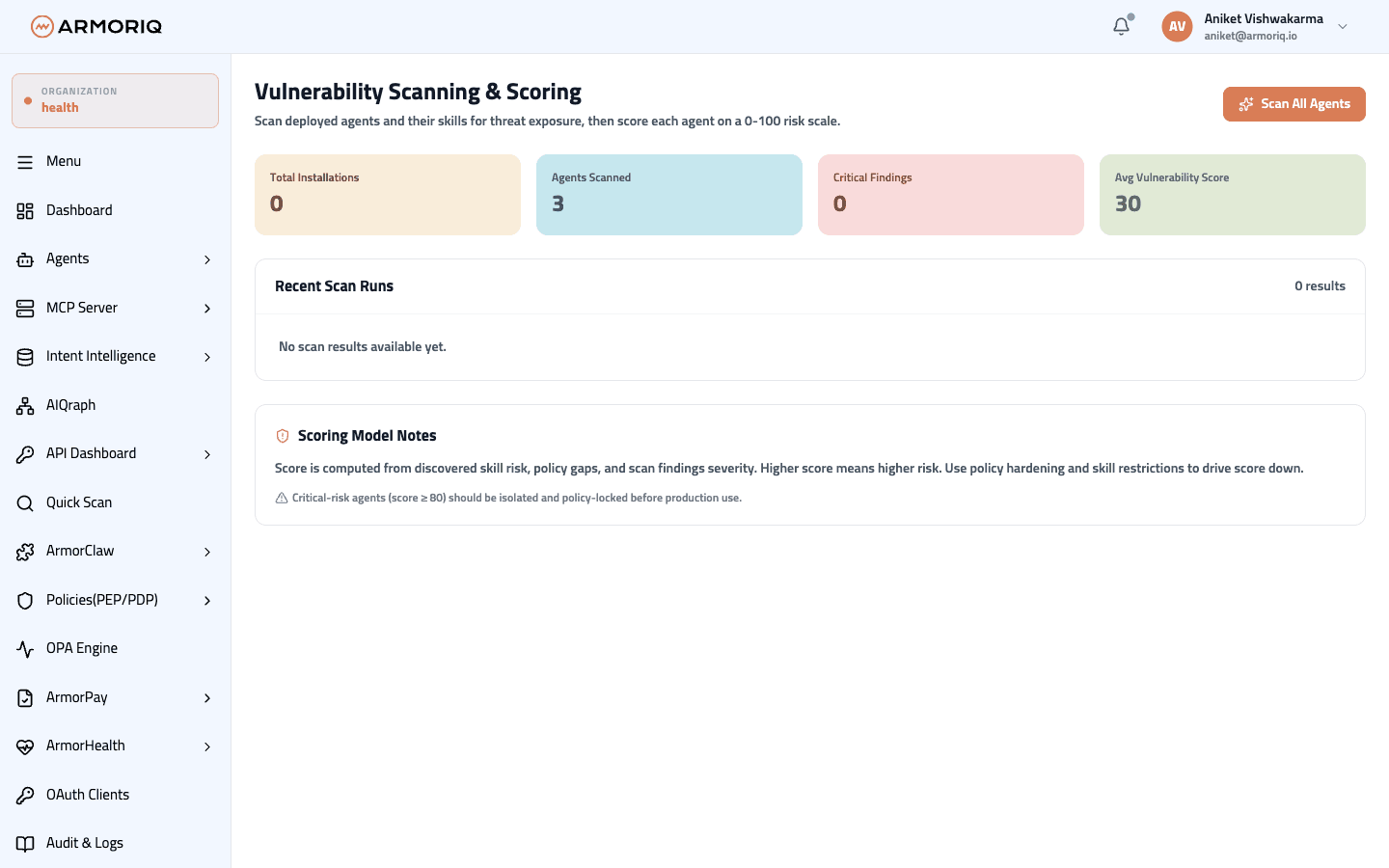The height and width of the screenshot is (868, 1389).
Task: Open OAuth Clients page
Action: click(x=115, y=795)
